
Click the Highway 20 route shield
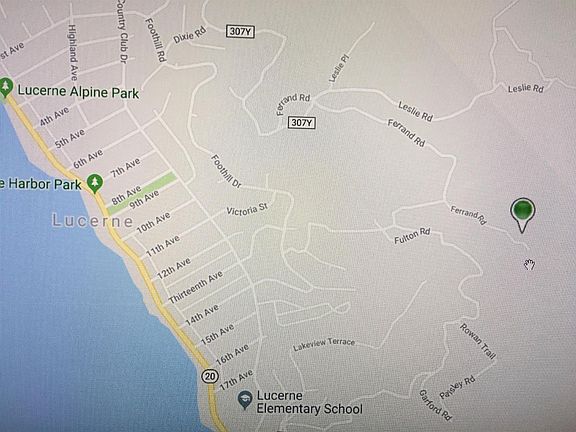[210, 376]
